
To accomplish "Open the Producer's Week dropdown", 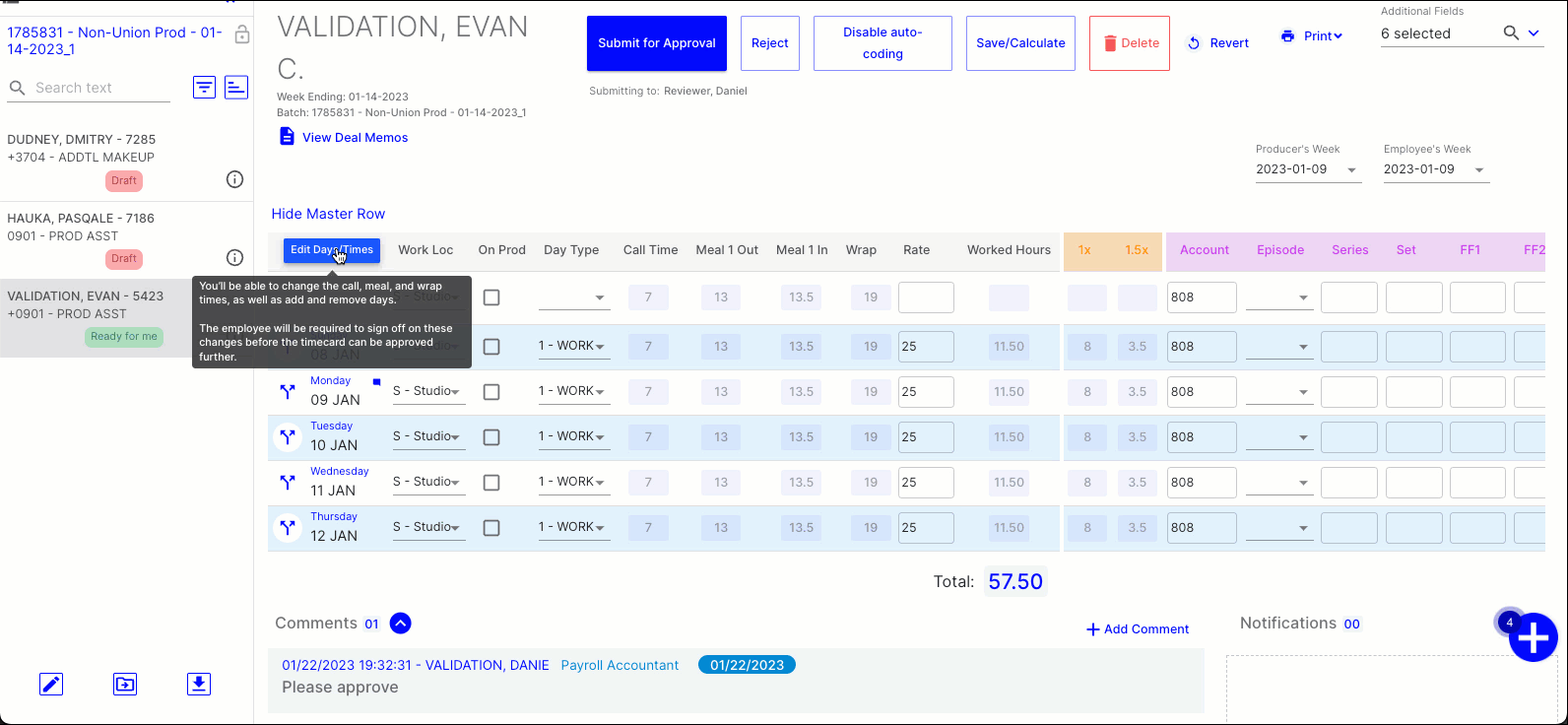I will pyautogui.click(x=1307, y=169).
